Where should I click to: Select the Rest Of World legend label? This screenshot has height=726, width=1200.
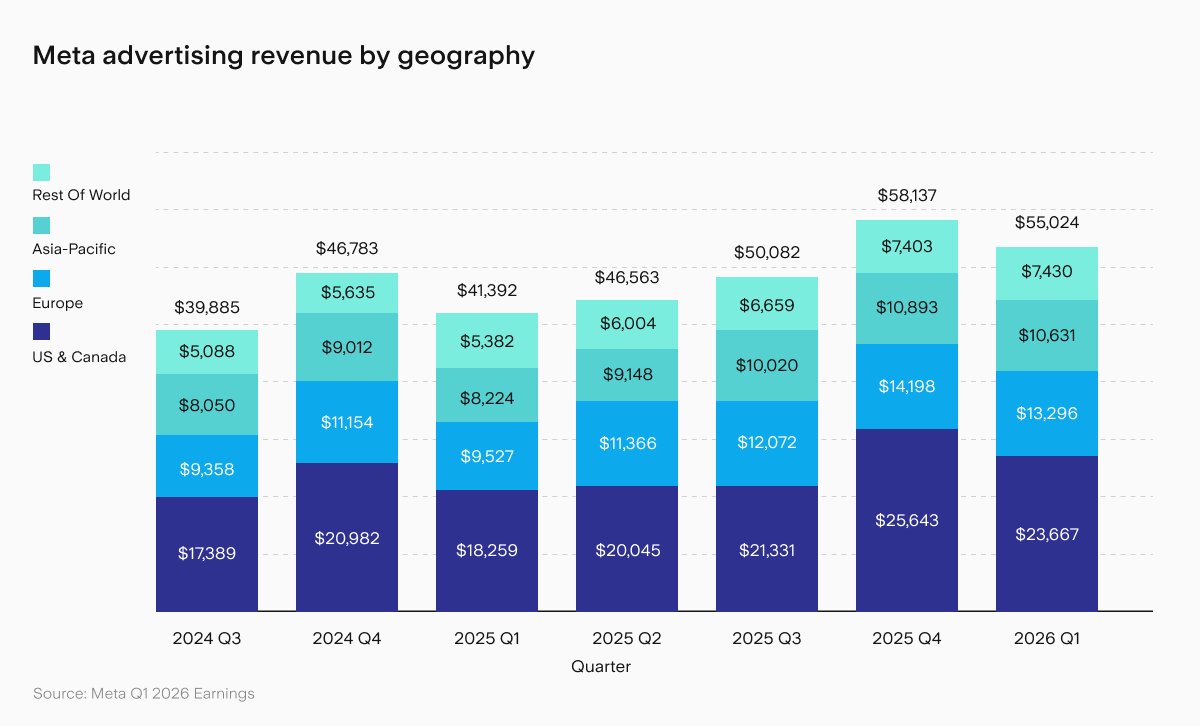click(81, 195)
